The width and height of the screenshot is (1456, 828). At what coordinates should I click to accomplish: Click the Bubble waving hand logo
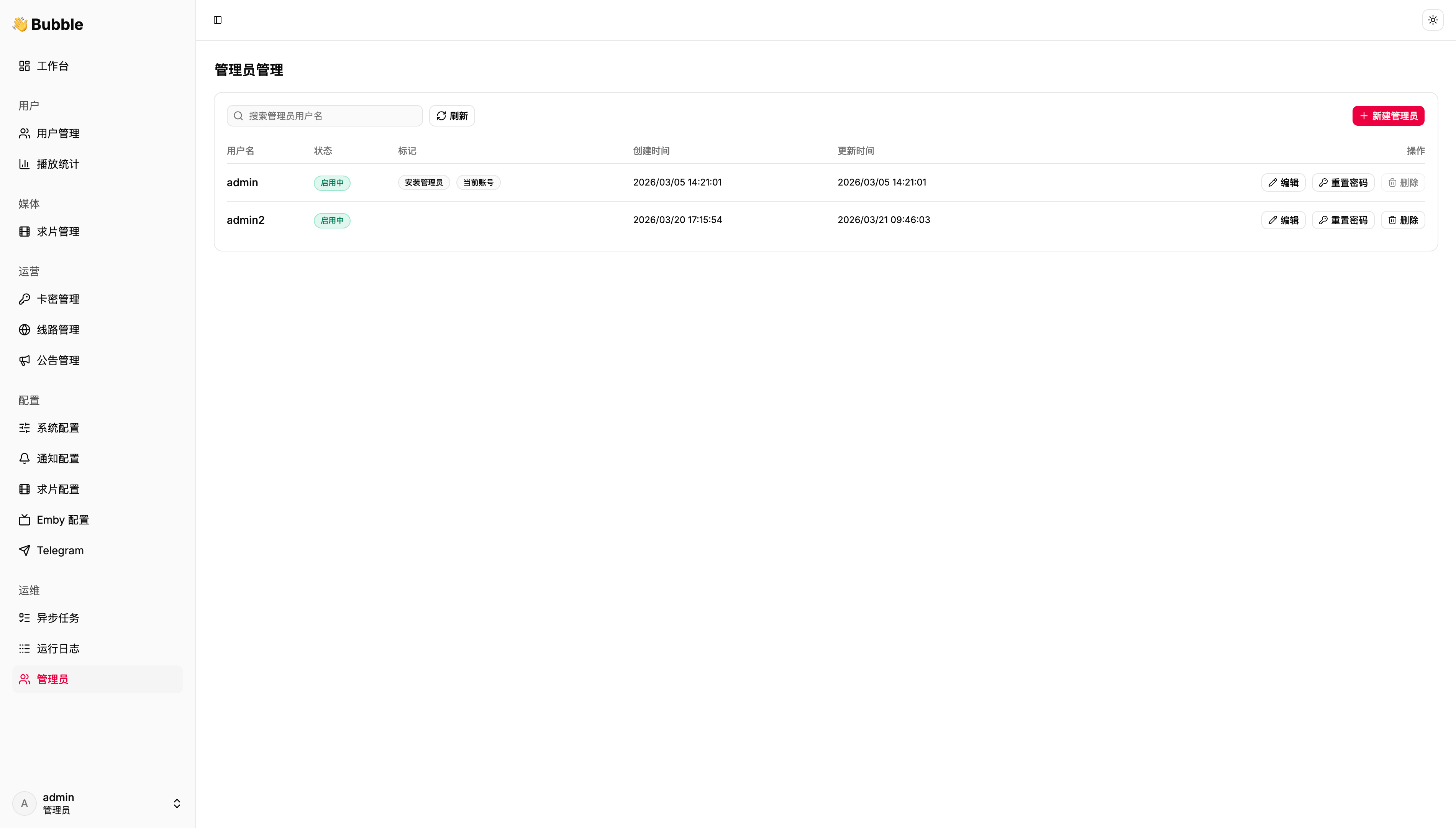pos(20,24)
